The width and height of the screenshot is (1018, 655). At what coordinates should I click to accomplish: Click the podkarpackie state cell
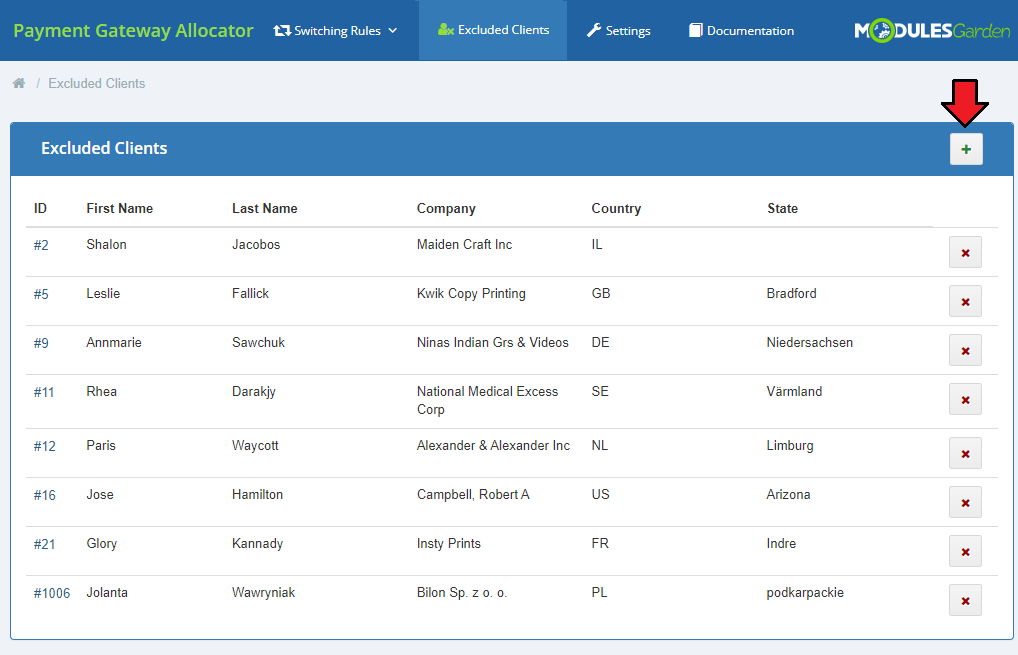(x=805, y=593)
